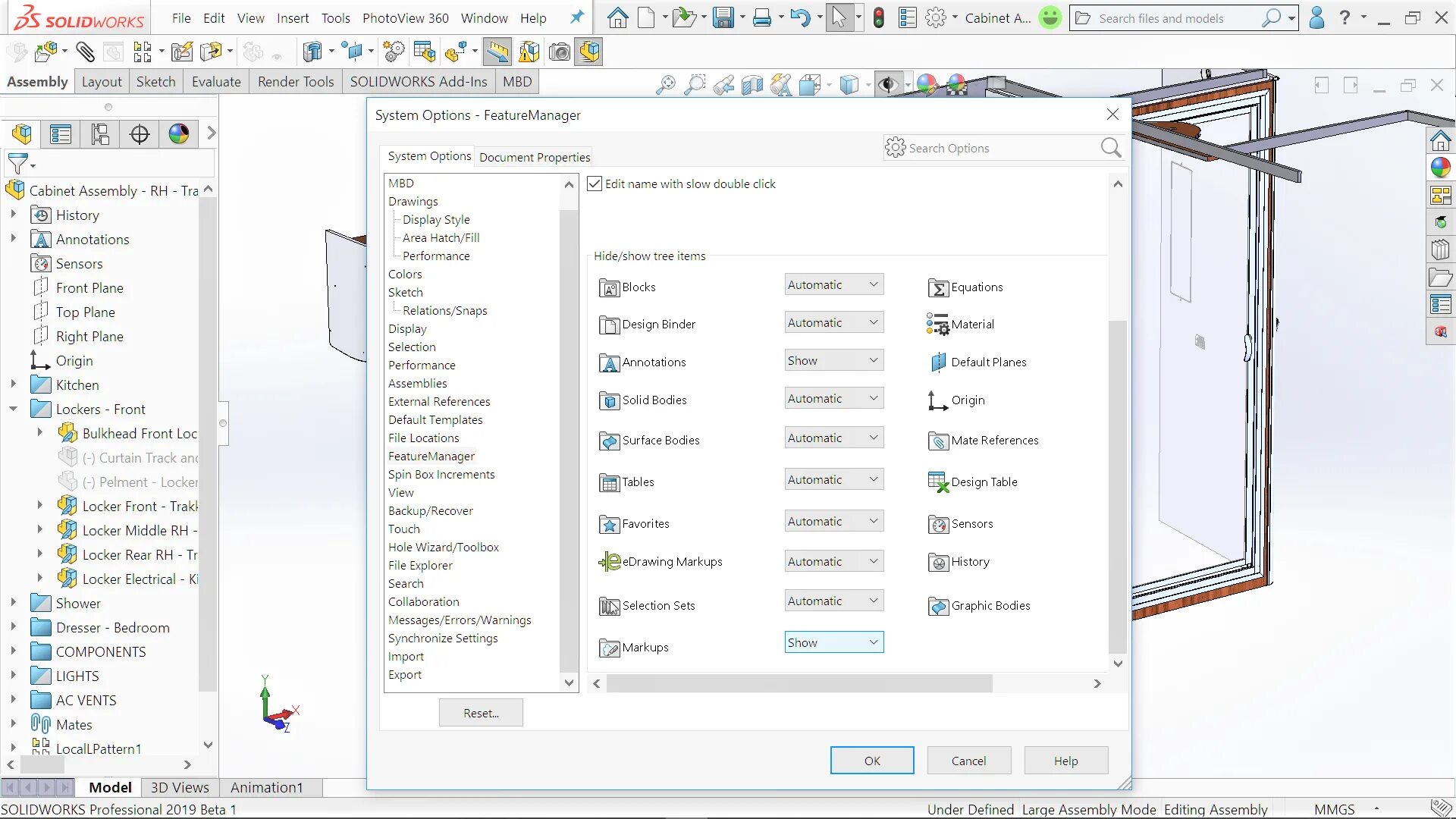Expand the Kitchen folder in tree
This screenshot has height=819, width=1456.
pyautogui.click(x=13, y=384)
